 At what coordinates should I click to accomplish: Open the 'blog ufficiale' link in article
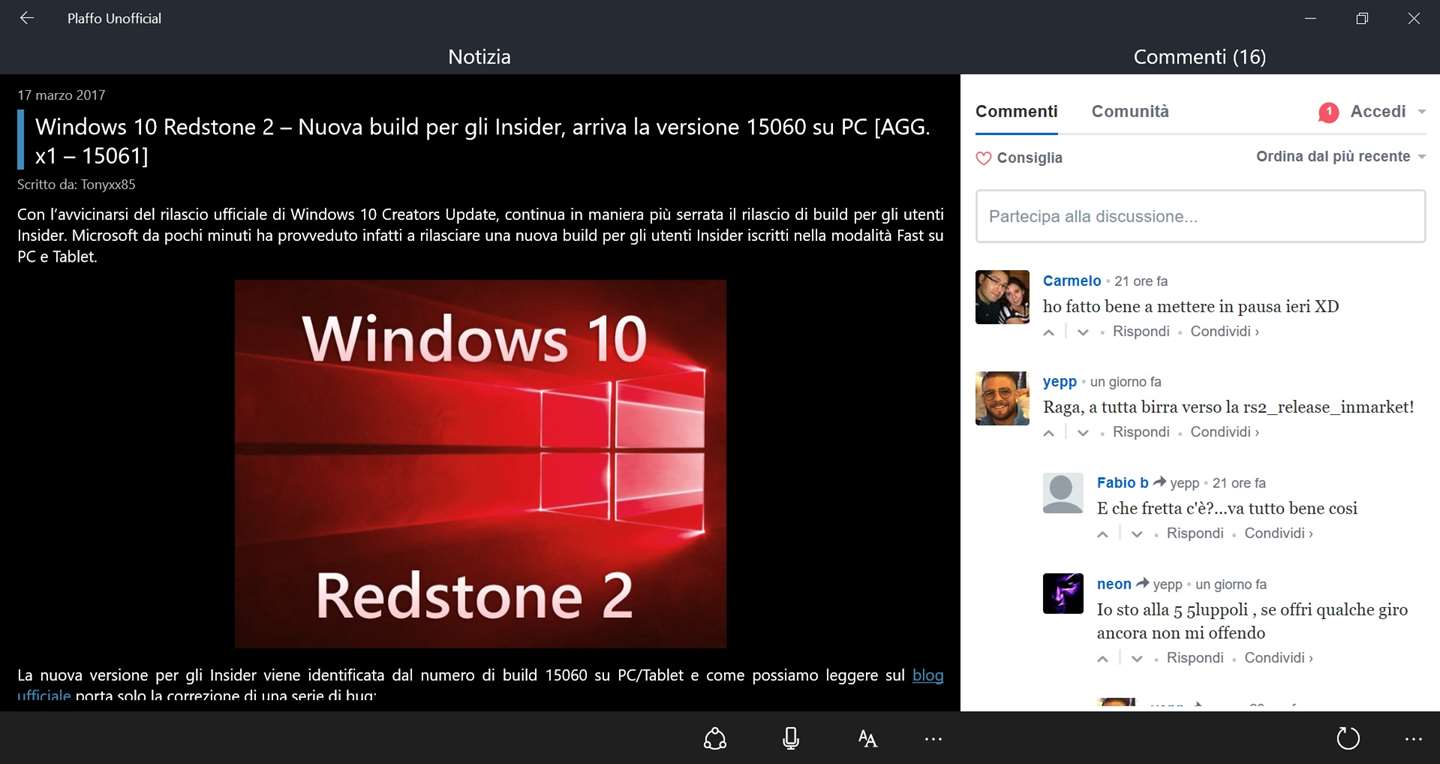(928, 675)
